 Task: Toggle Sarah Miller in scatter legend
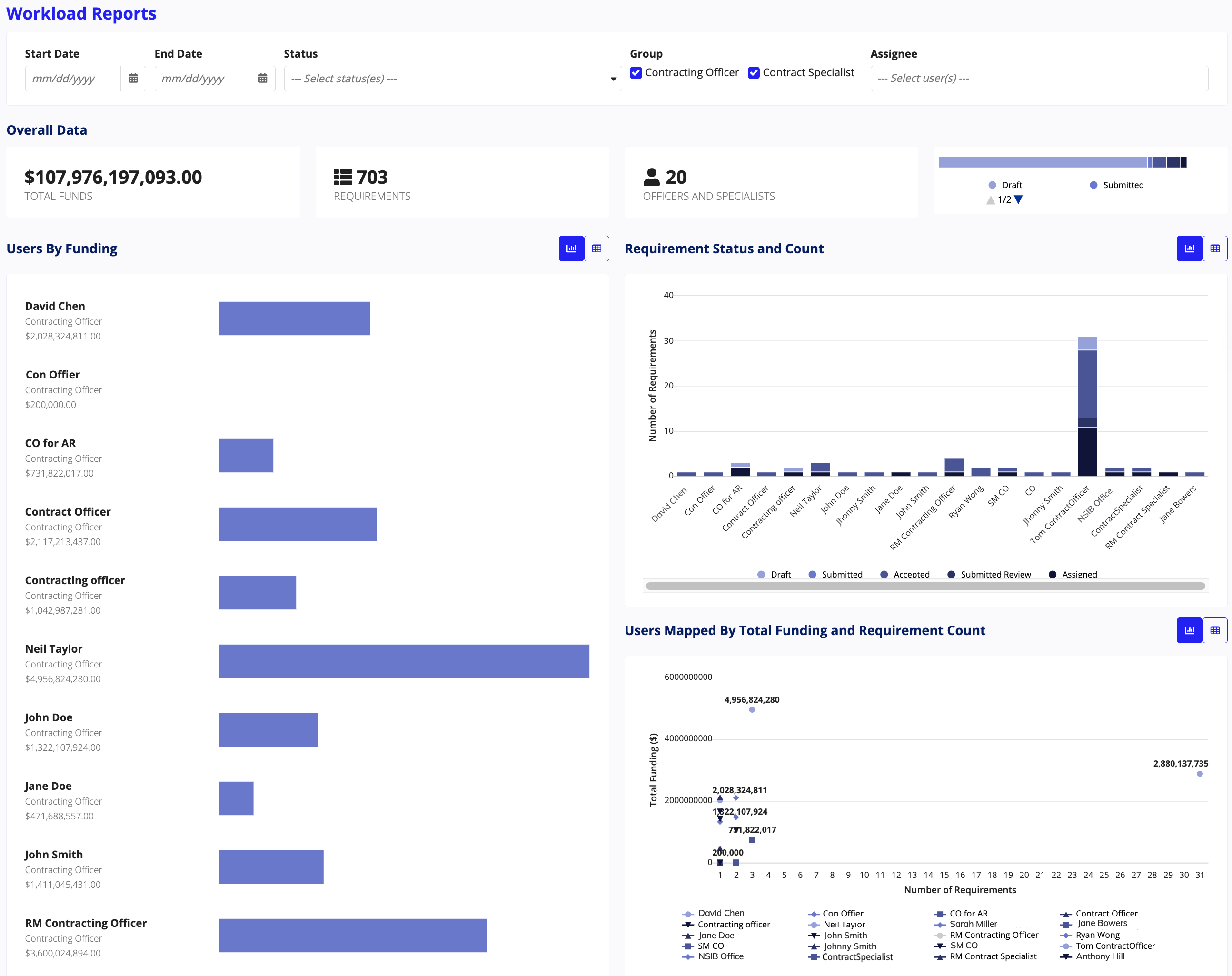(966, 924)
